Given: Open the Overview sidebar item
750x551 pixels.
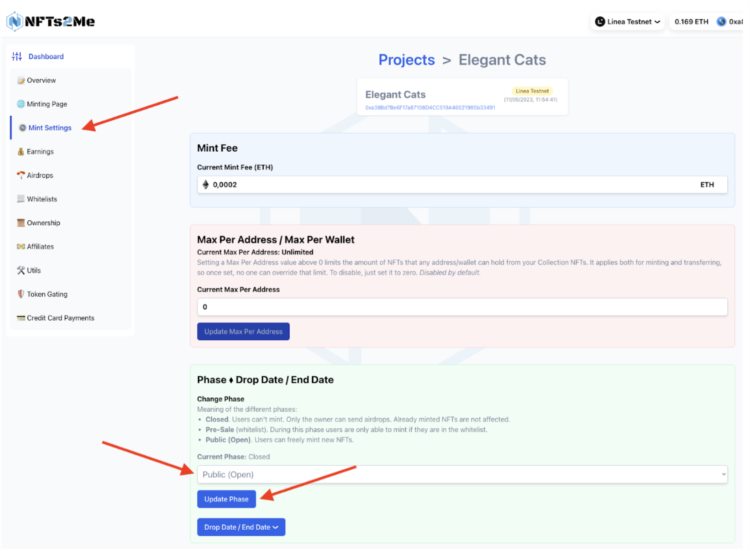Looking at the screenshot, I should (x=41, y=80).
